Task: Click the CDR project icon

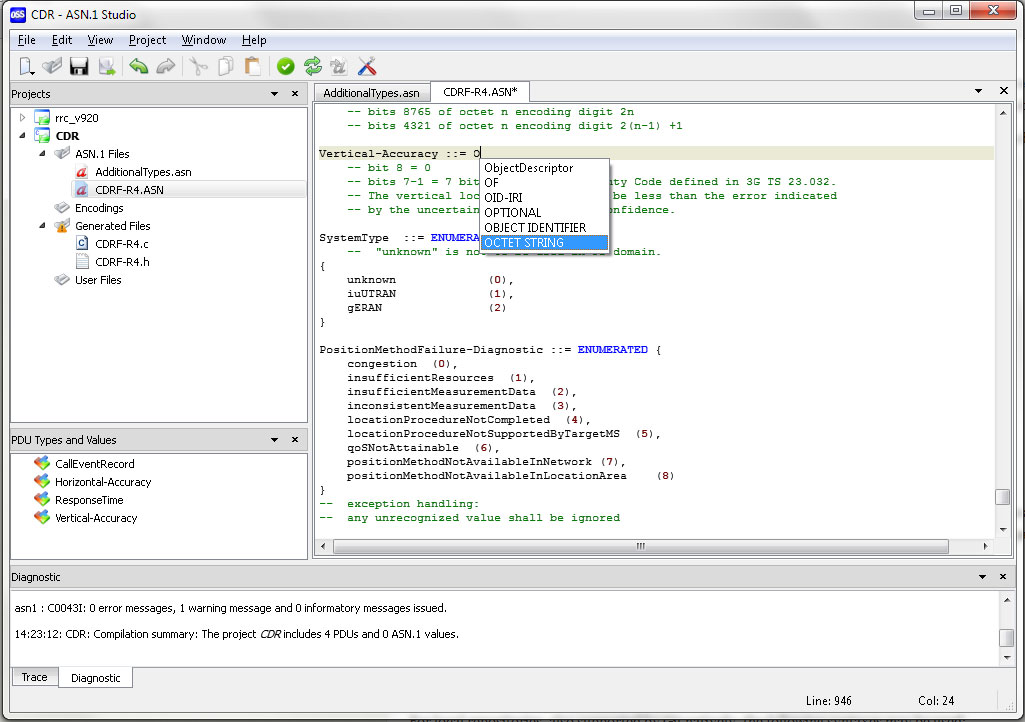Action: click(42, 135)
